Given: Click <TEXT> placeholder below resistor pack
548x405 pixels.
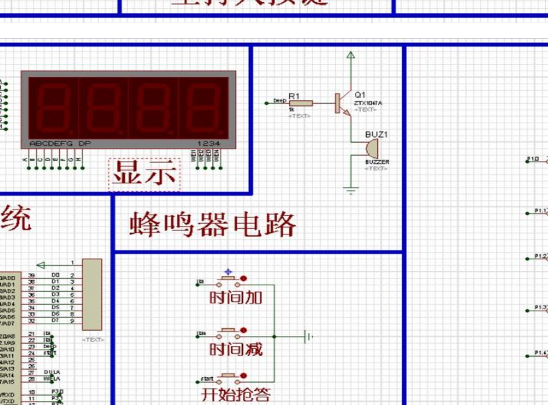Looking at the screenshot, I should [x=93, y=339].
